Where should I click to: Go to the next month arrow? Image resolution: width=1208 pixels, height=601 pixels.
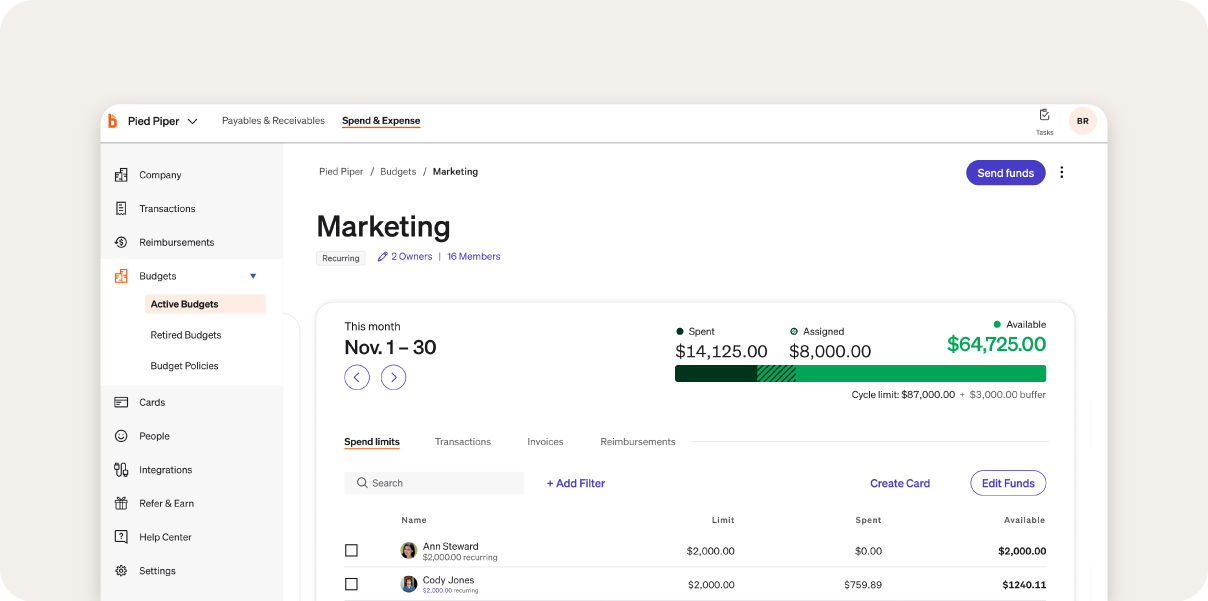394,377
